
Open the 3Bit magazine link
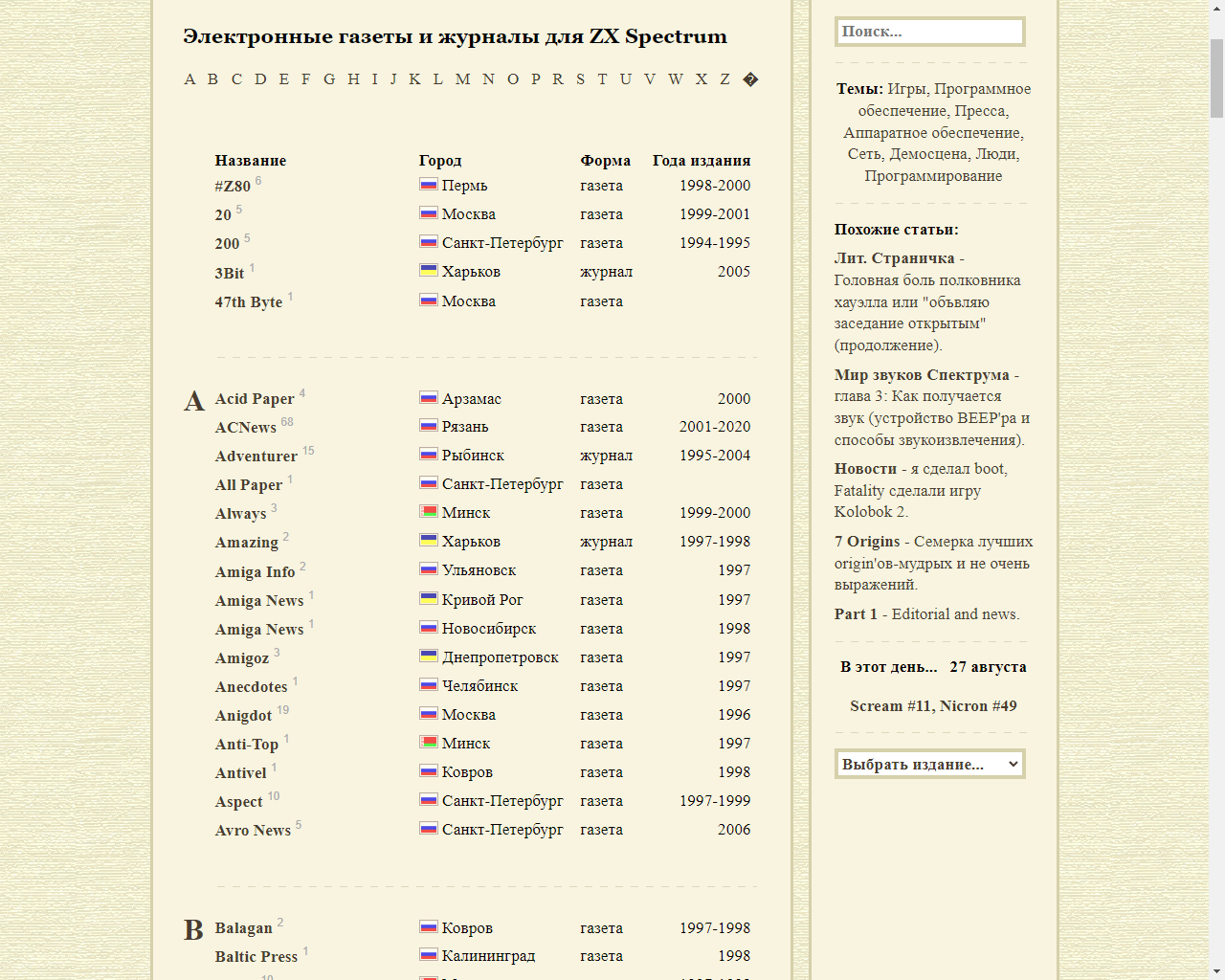pos(230,274)
